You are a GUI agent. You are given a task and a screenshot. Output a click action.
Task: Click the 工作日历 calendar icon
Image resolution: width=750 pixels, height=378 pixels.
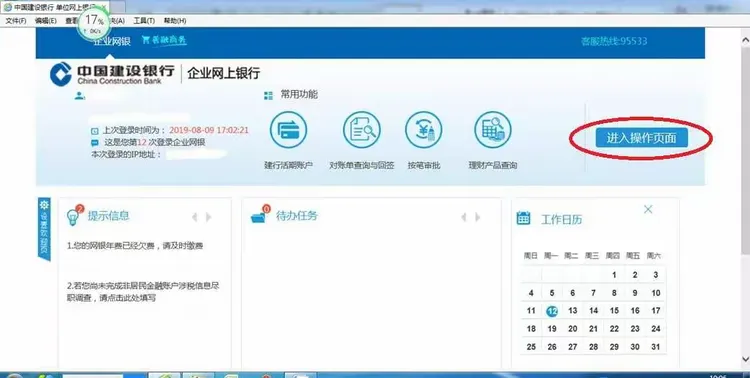pos(523,218)
